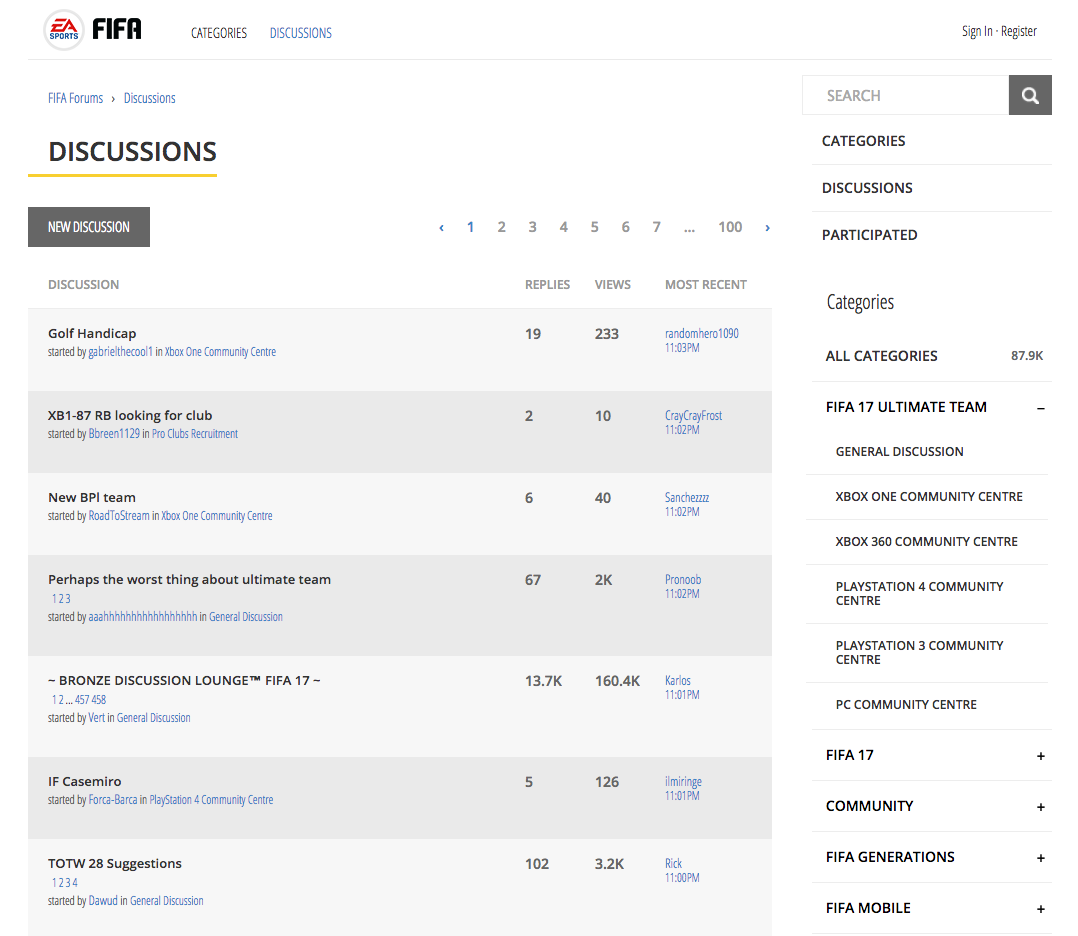Expand the Community category

click(1041, 807)
